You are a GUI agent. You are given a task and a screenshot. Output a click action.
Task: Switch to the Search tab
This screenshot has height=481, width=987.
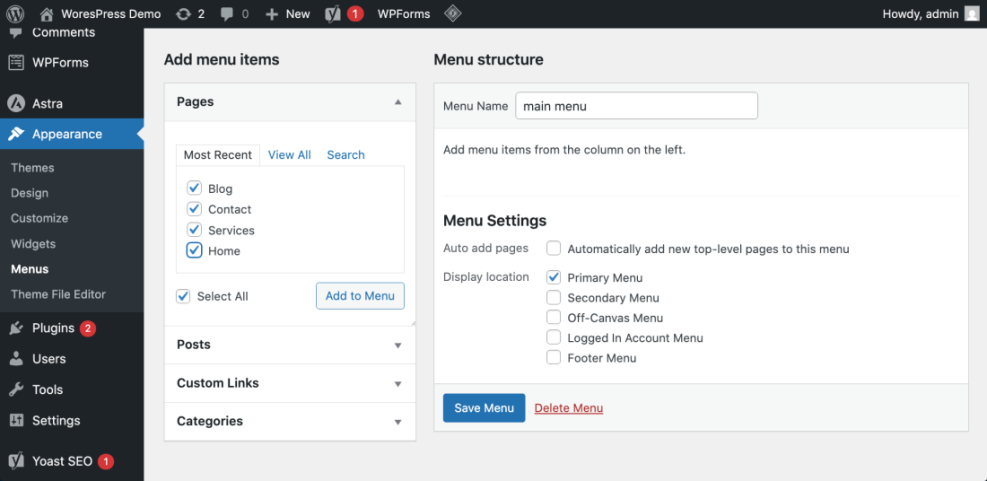coord(346,155)
